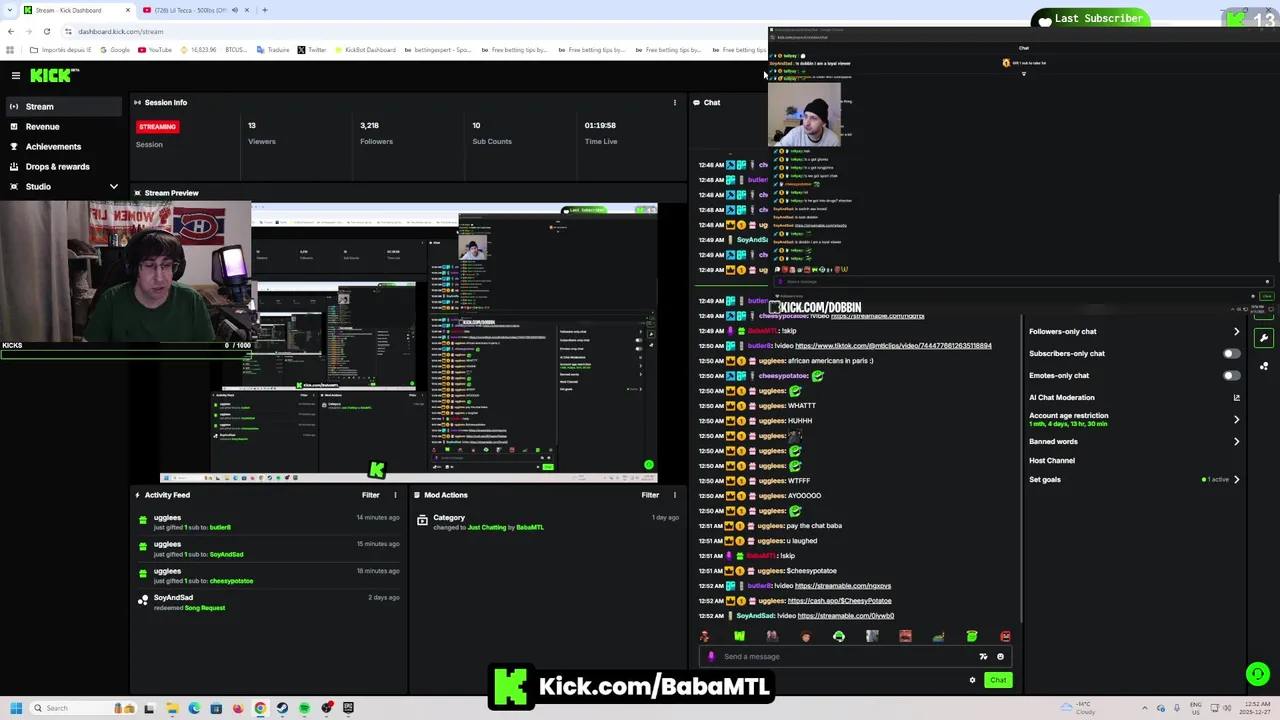Click the browser reload button
Image resolution: width=1280 pixels, height=720 pixels.
pyautogui.click(x=46, y=31)
